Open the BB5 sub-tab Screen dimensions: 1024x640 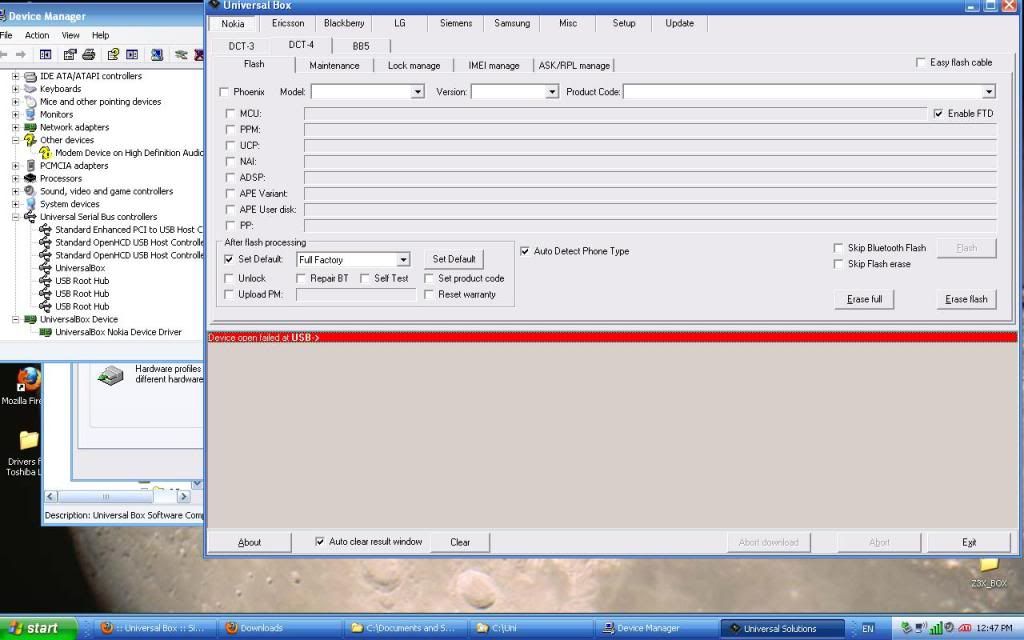coord(360,46)
